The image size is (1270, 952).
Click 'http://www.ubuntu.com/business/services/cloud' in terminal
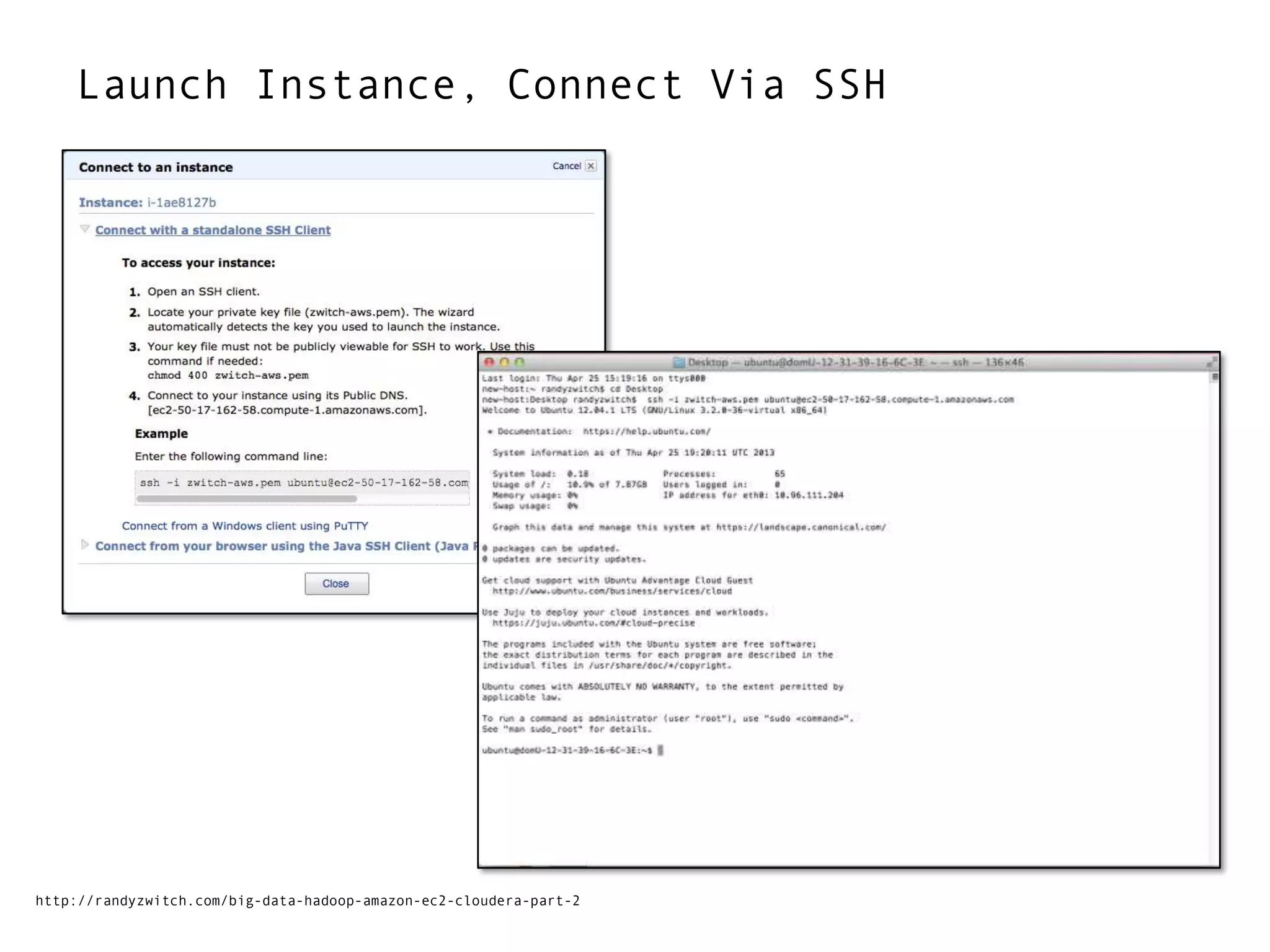point(612,591)
